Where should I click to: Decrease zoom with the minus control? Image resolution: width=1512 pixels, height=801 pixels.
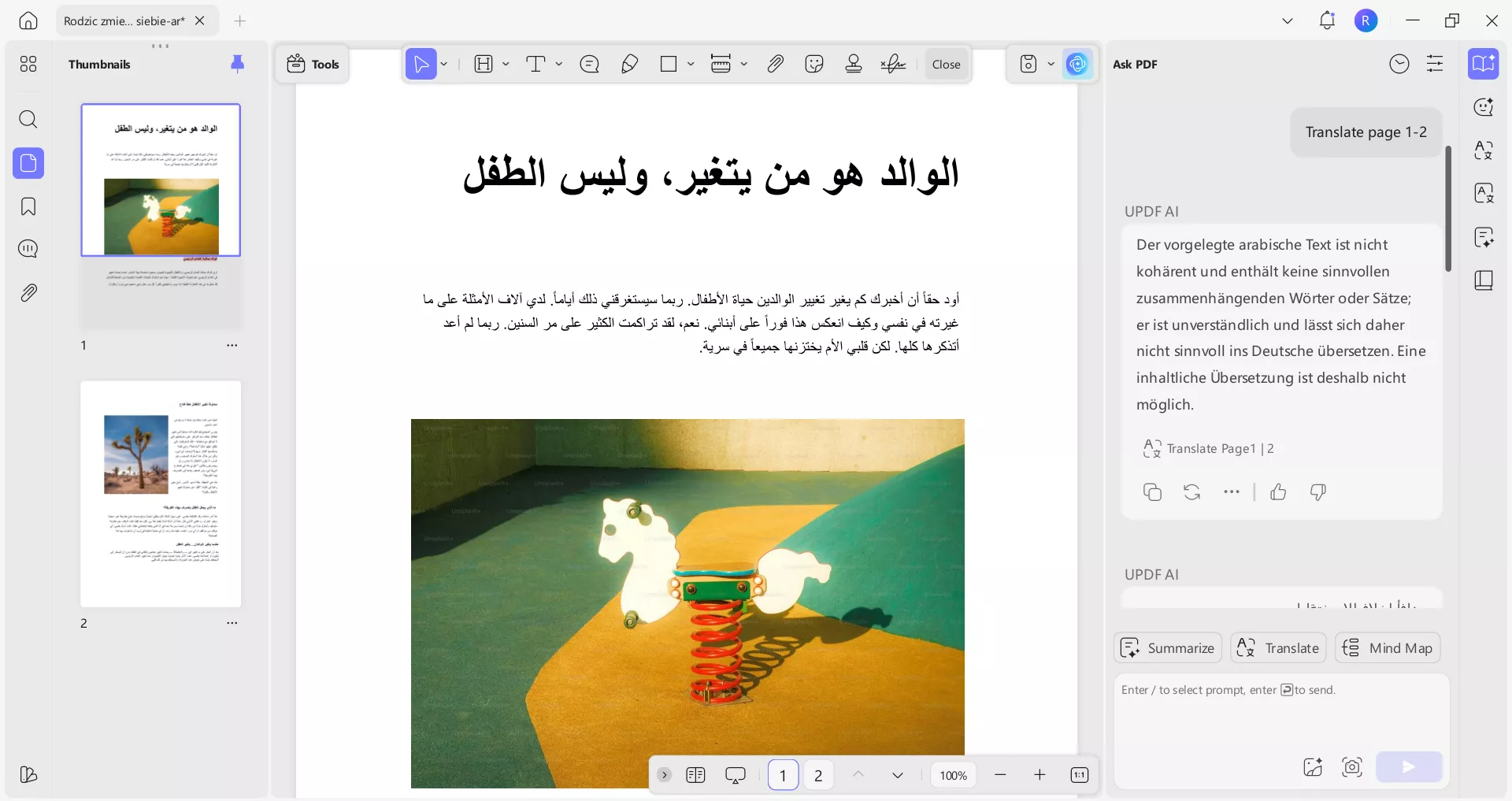click(1000, 775)
